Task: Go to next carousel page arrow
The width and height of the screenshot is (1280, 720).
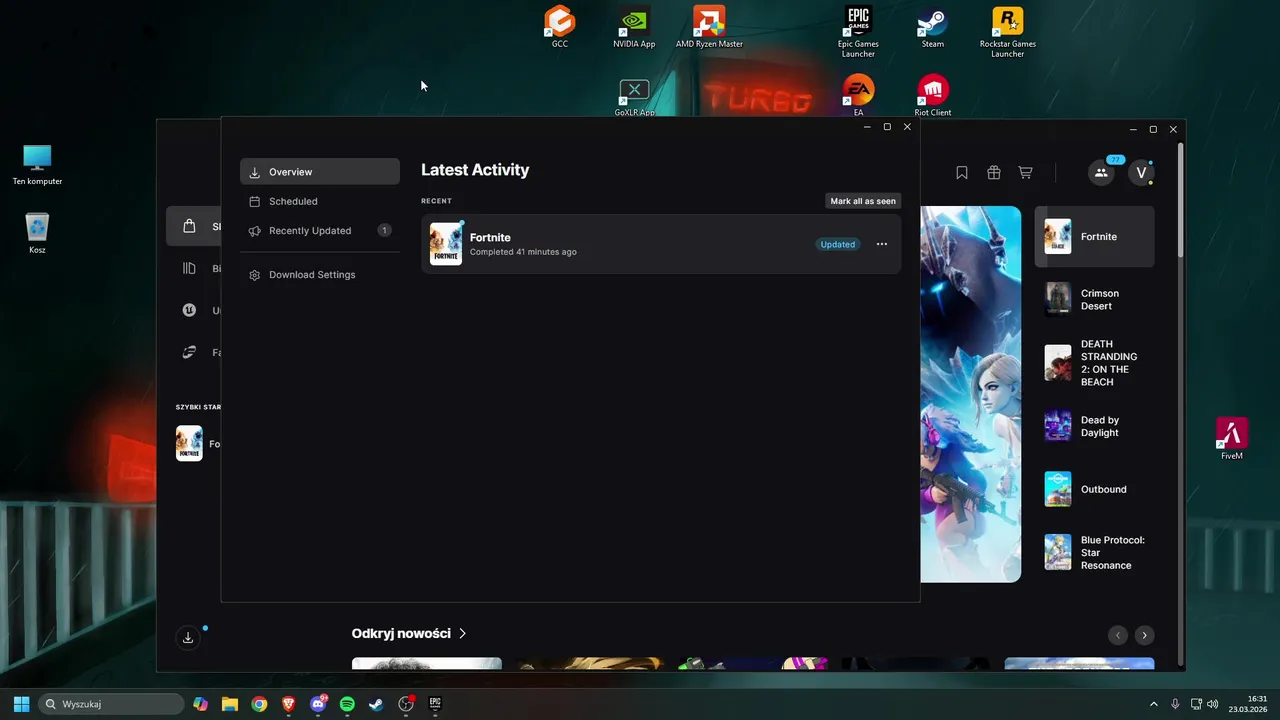Action: point(1144,635)
